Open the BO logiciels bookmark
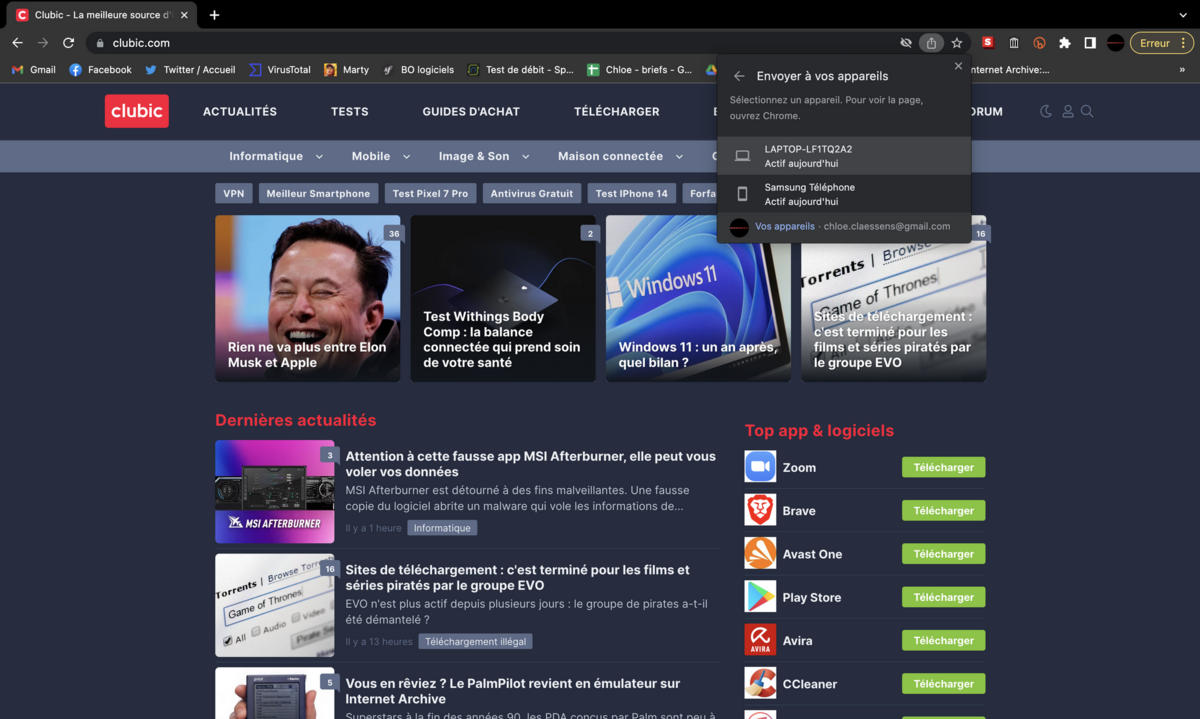Screen dimensions: 1200x719 coord(418,70)
